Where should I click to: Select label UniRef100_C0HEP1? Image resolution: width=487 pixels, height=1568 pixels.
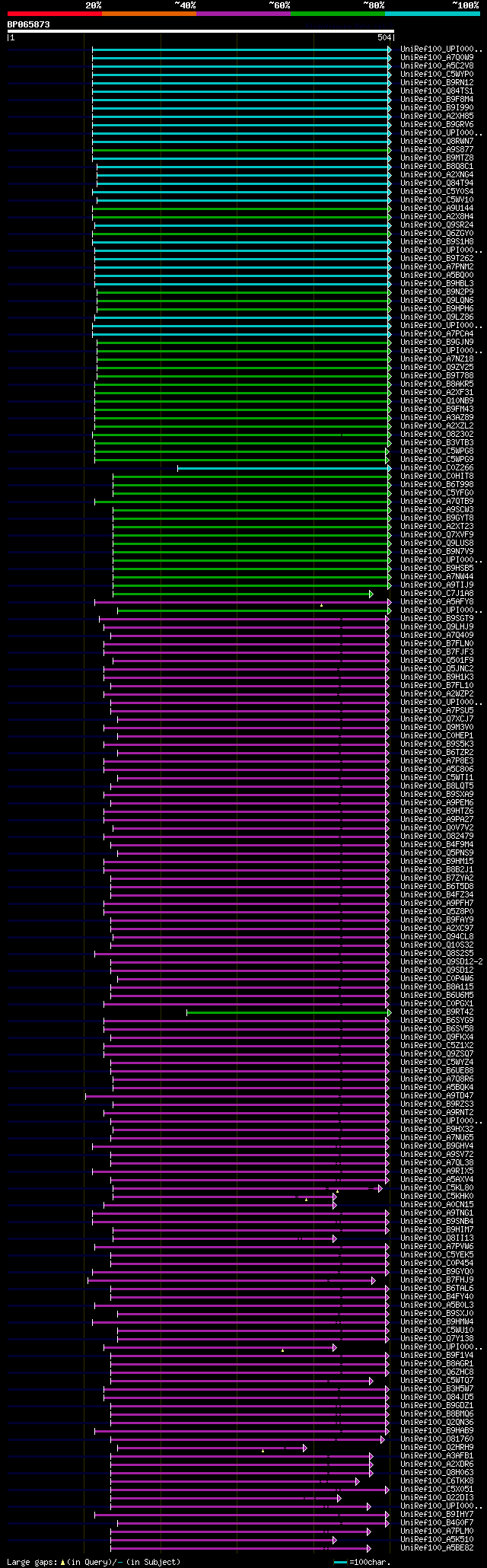(x=437, y=735)
